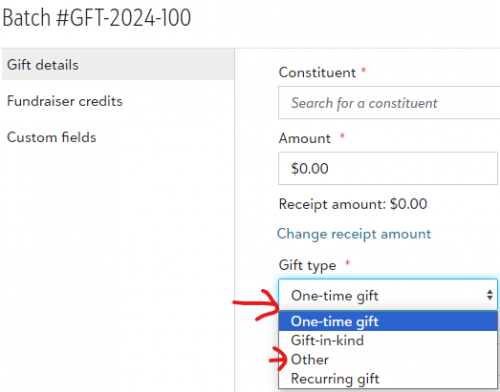Open the Gift type combo box
This screenshot has height=392, width=500.
tap(388, 295)
